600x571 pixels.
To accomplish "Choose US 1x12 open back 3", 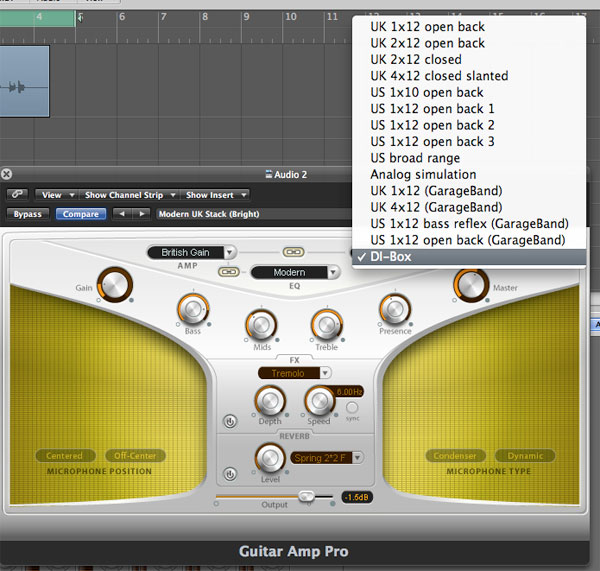I will coord(469,142).
